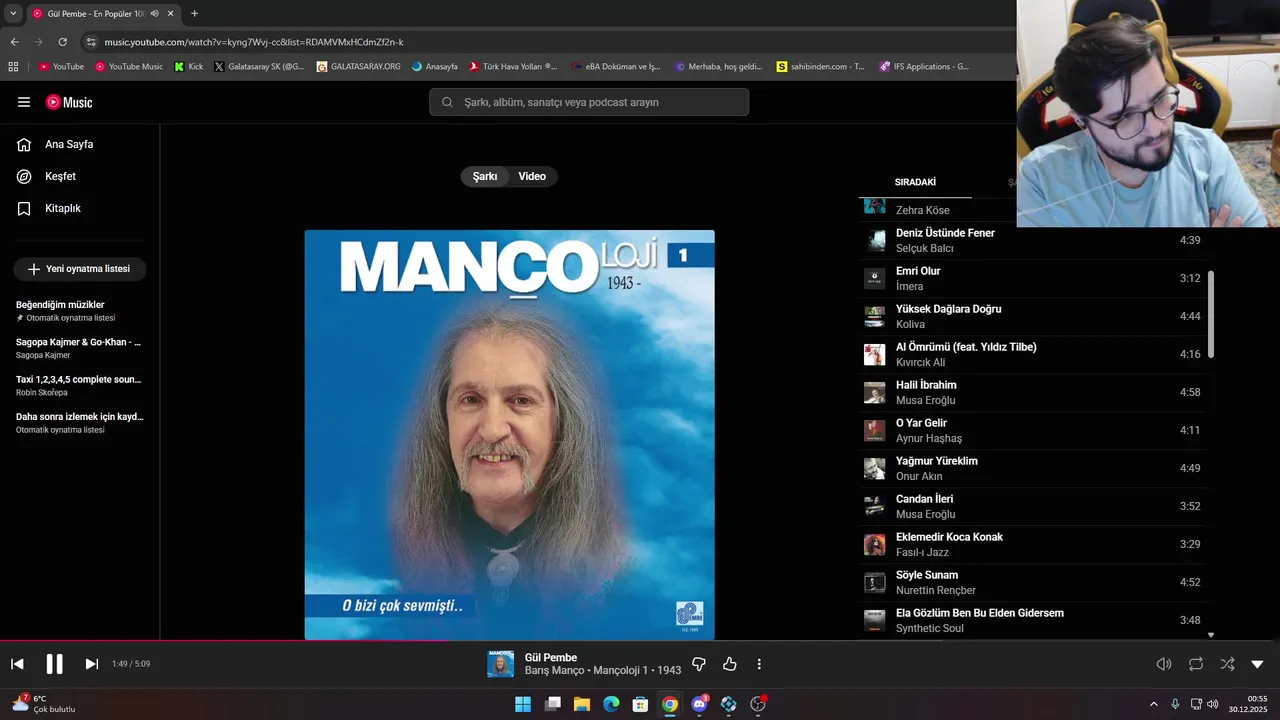Play Eklemedir Koca Konak by Fasıl-ı Jazz
The image size is (1280, 720).
(1033, 544)
